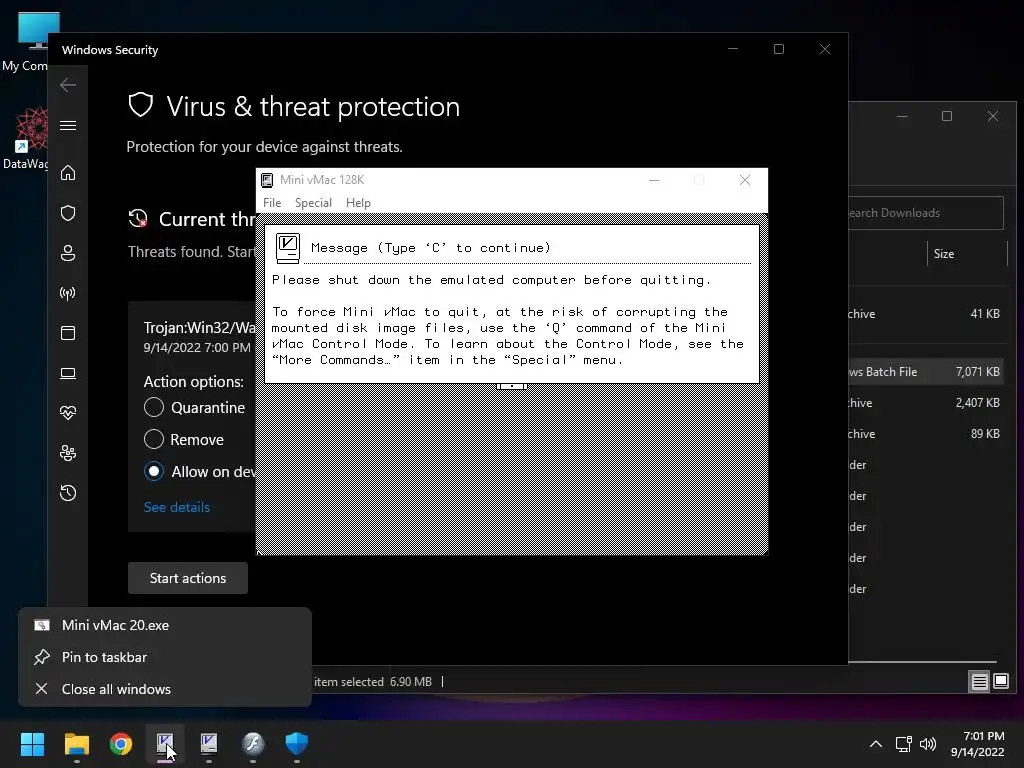Open Firewall & network protection in sidebar
This screenshot has width=1024, height=768.
pyautogui.click(x=68, y=293)
